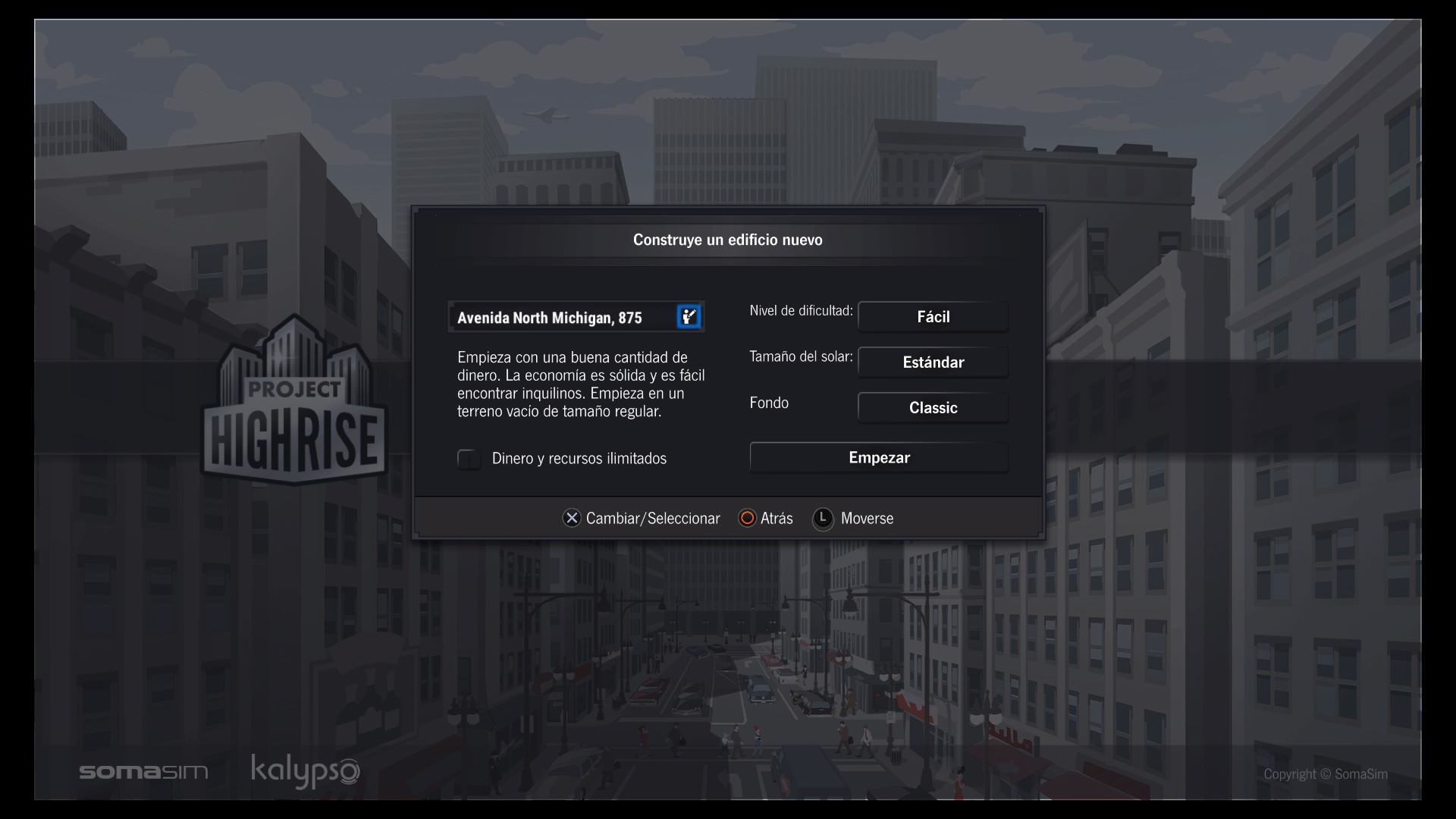Click the L stick icon for Moverse

coord(823,519)
